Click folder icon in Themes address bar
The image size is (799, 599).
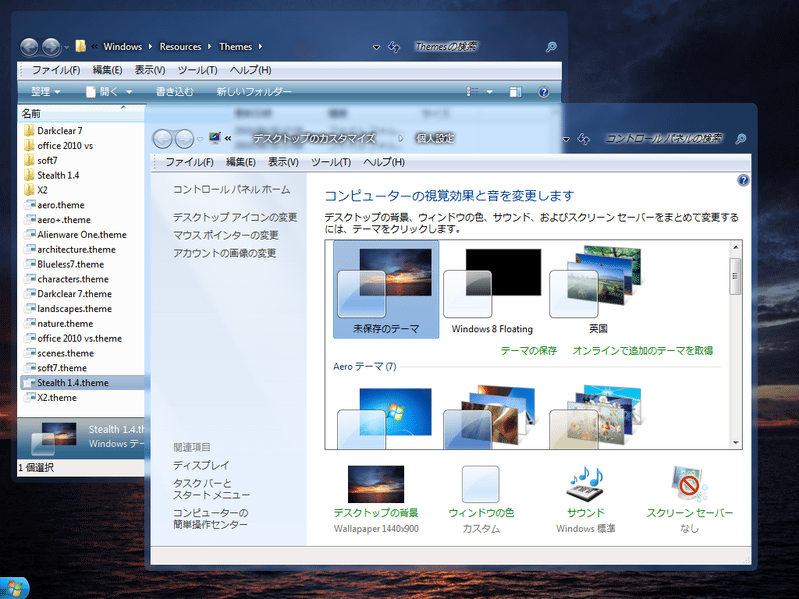(x=81, y=46)
